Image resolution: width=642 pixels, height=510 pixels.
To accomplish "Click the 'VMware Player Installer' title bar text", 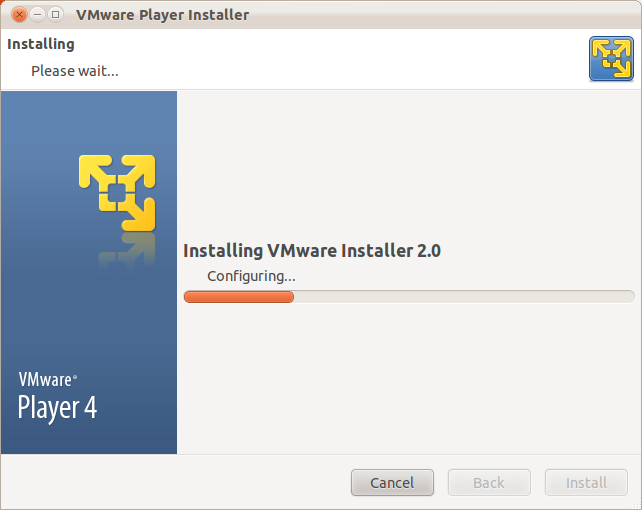I will pos(162,15).
